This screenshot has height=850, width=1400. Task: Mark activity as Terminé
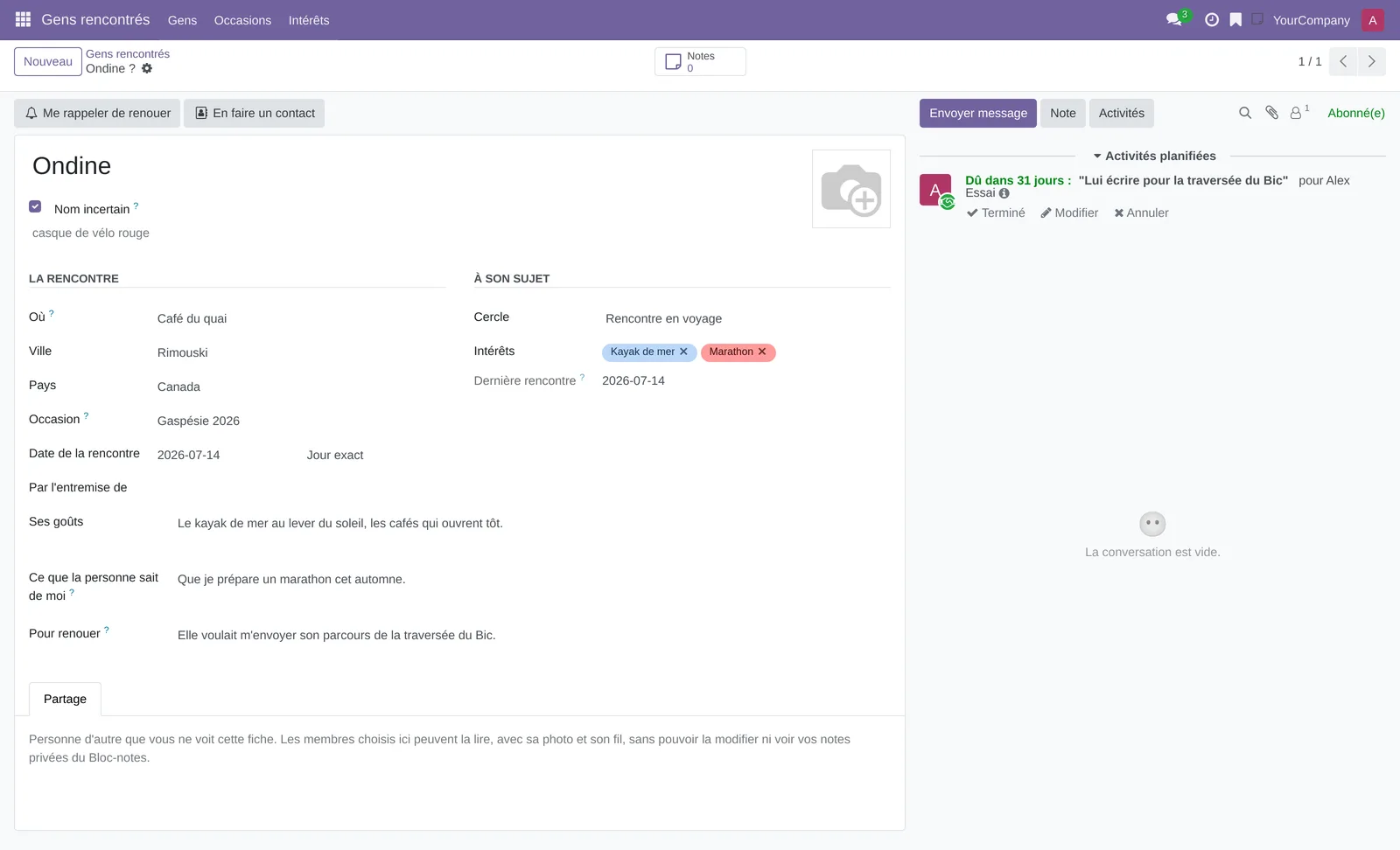[x=996, y=212]
